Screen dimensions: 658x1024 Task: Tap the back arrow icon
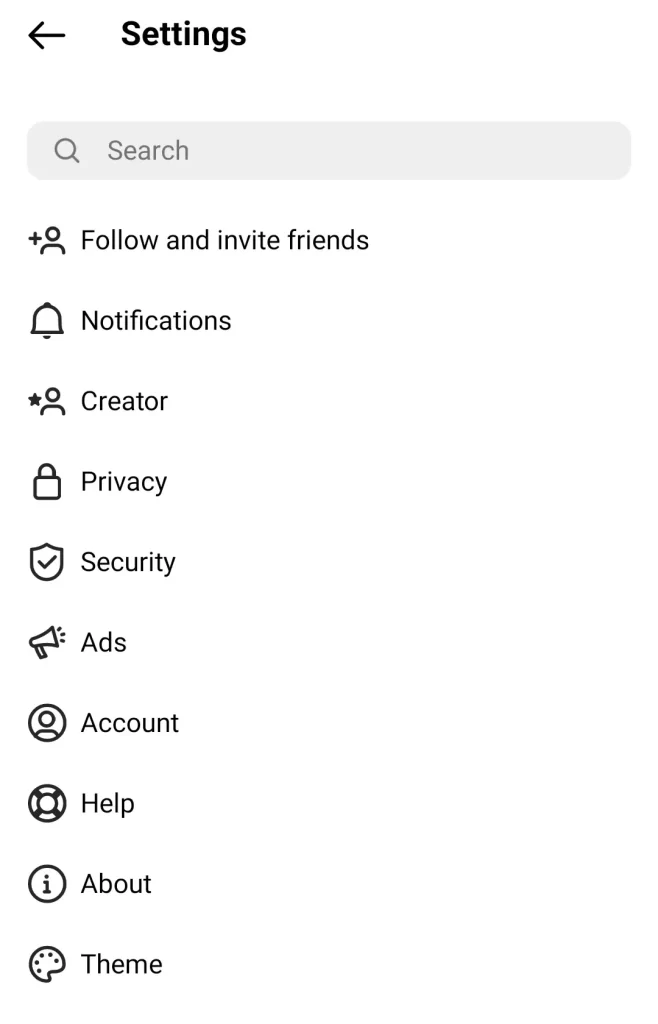pos(46,35)
